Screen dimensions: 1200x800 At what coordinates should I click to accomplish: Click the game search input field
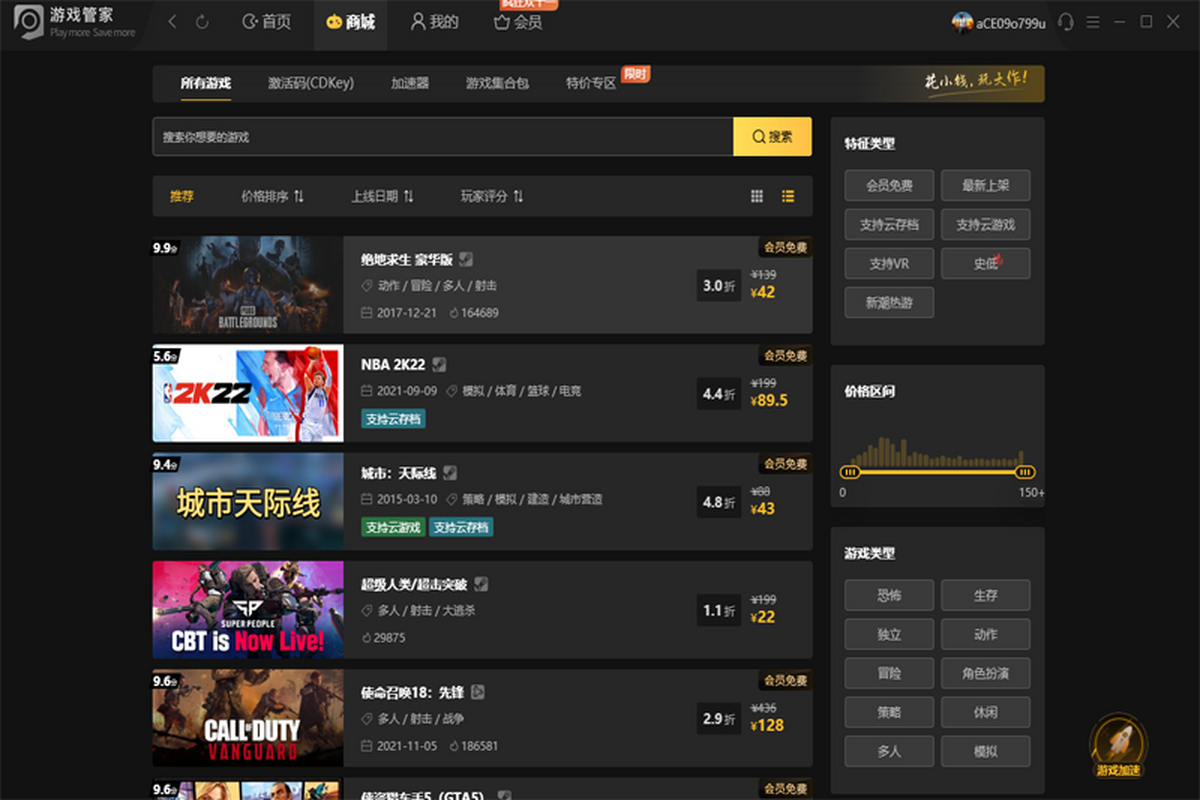443,137
